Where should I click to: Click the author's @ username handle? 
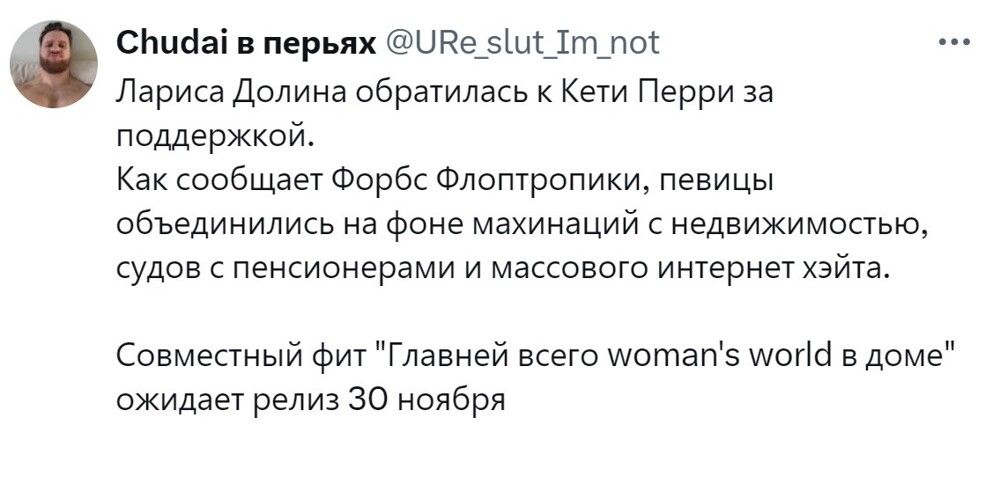pyautogui.click(x=521, y=43)
